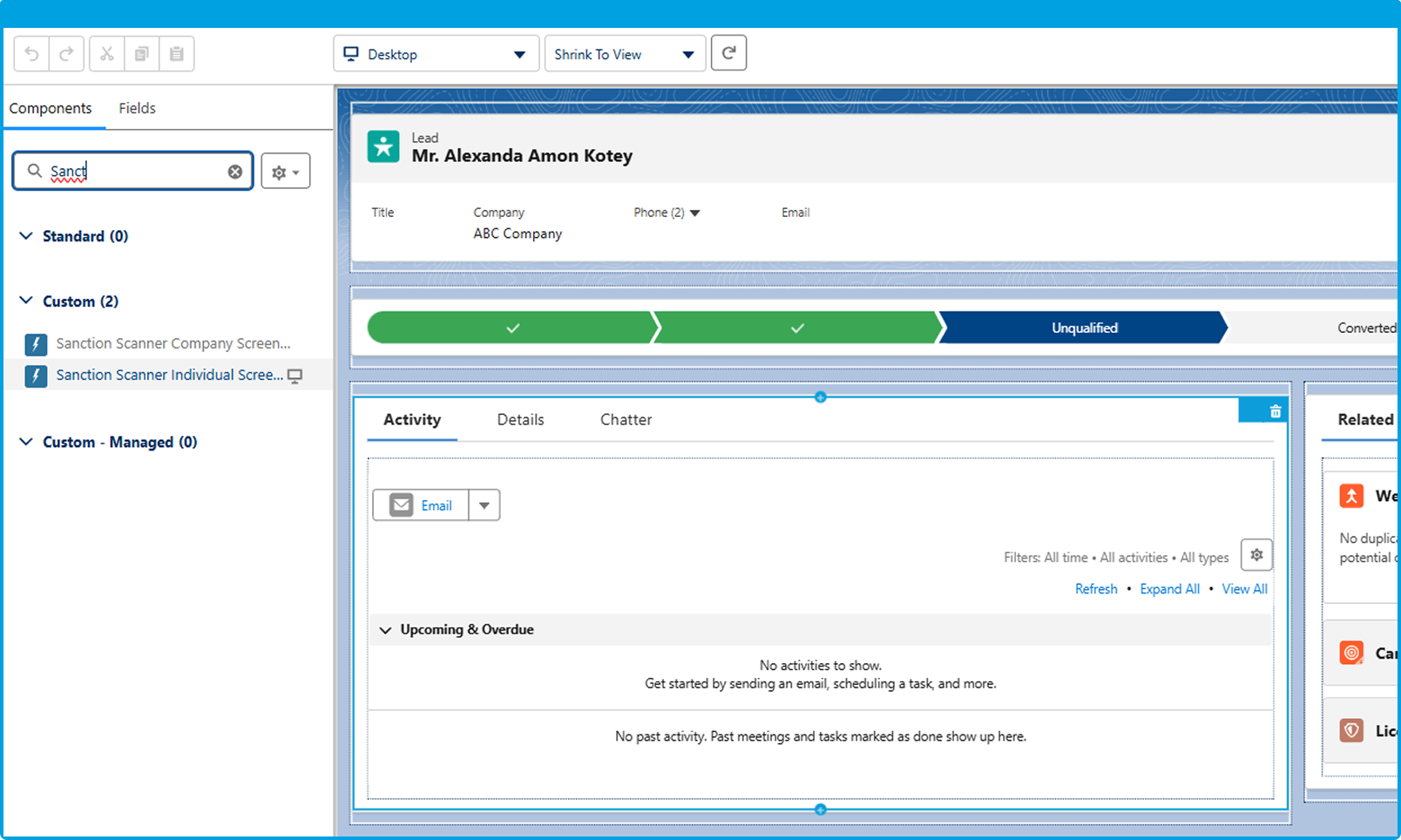Click the copy icon in toolbar

[x=141, y=54]
